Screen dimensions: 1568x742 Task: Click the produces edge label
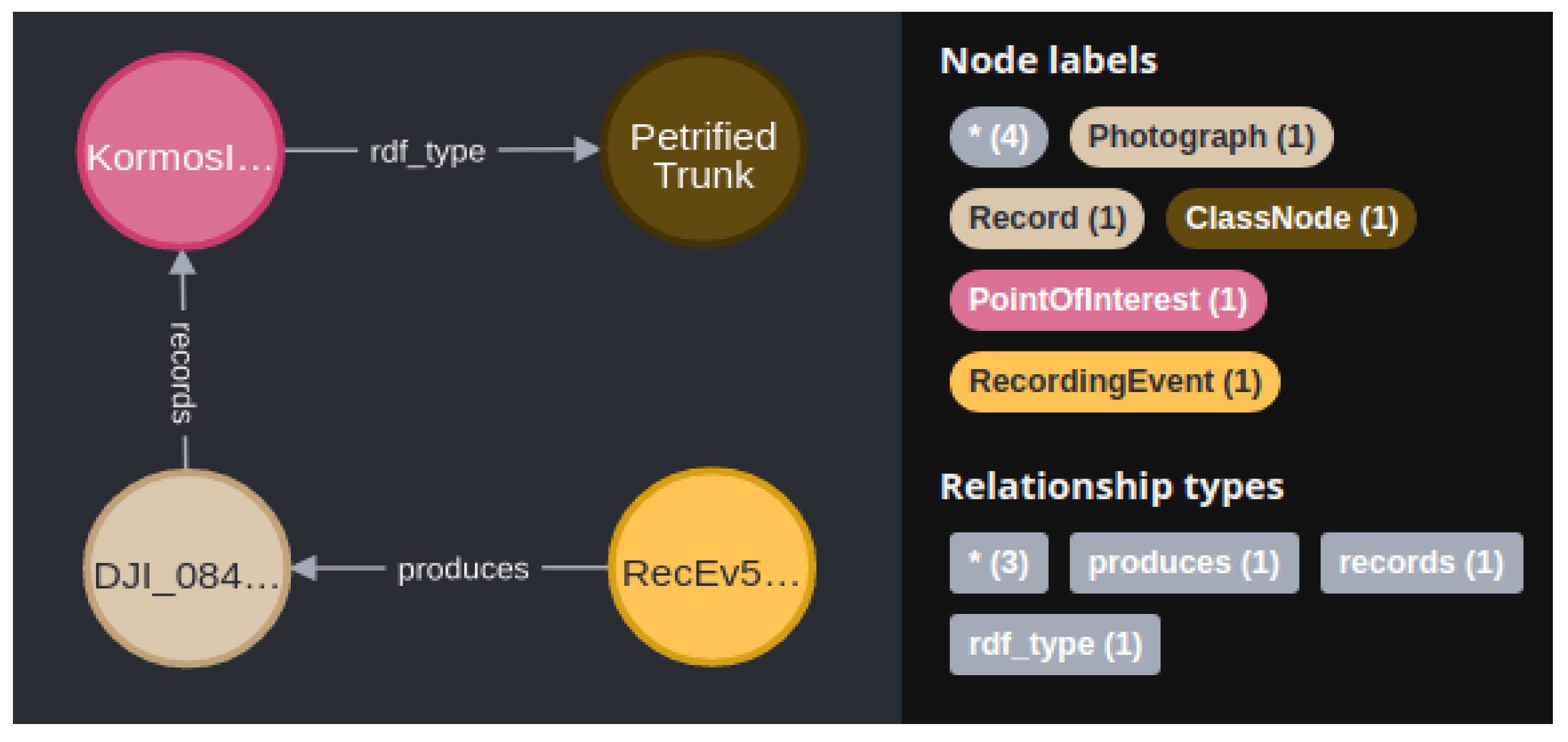pos(463,569)
